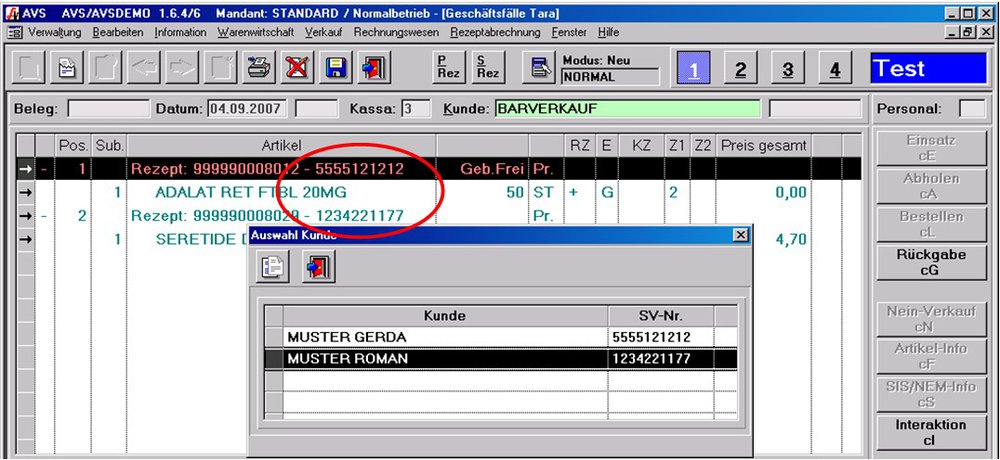
Task: Open the Verkauf menu
Action: [325, 33]
